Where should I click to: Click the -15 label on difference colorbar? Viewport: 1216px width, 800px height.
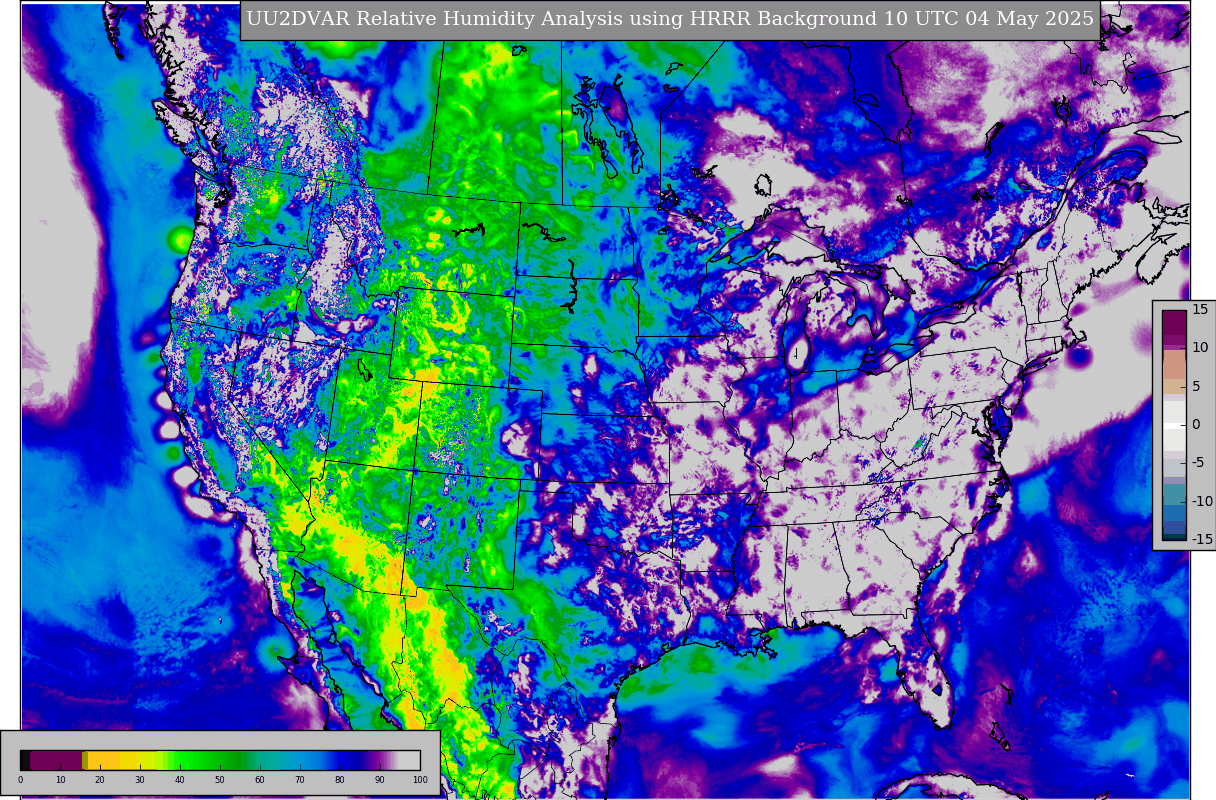coord(1202,540)
